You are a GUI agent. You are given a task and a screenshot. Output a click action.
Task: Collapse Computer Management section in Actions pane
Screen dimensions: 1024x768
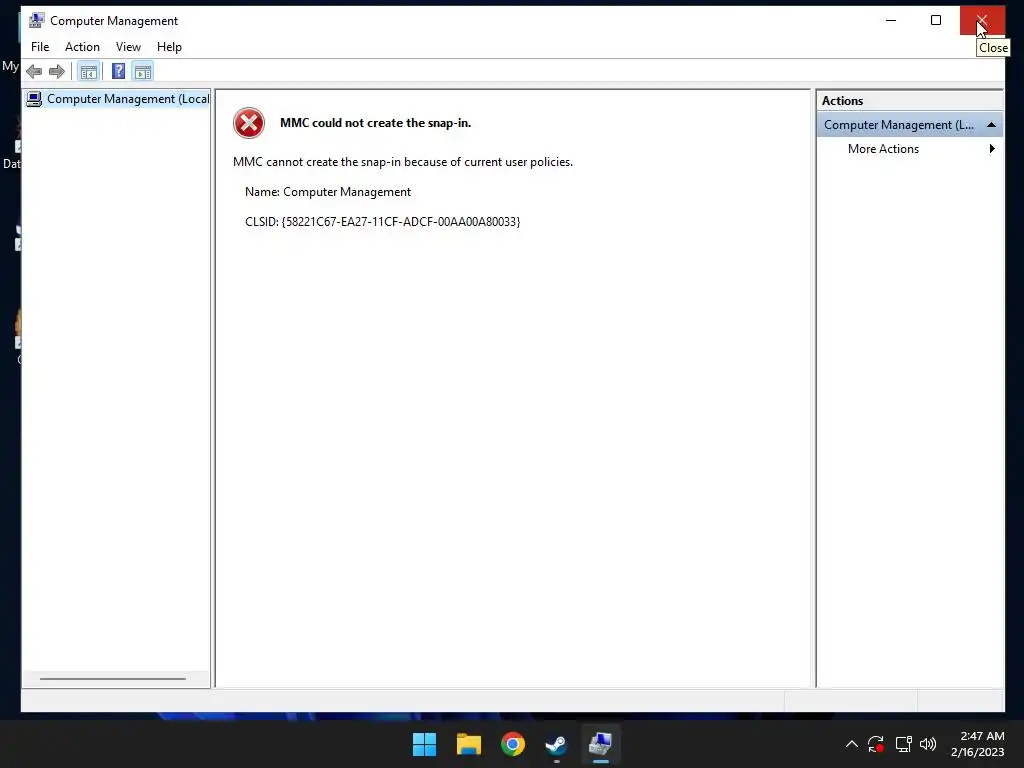(991, 125)
